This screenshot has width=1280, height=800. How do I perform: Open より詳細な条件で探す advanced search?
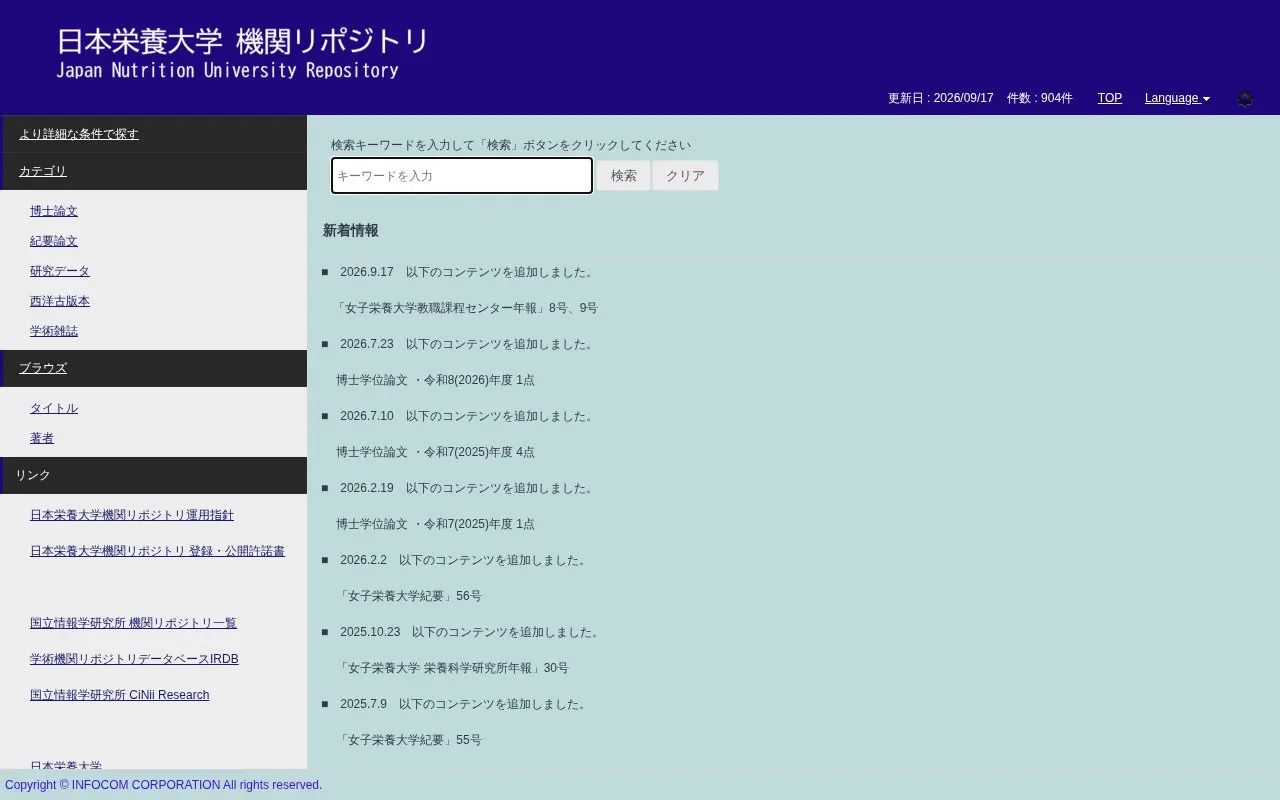(x=79, y=134)
